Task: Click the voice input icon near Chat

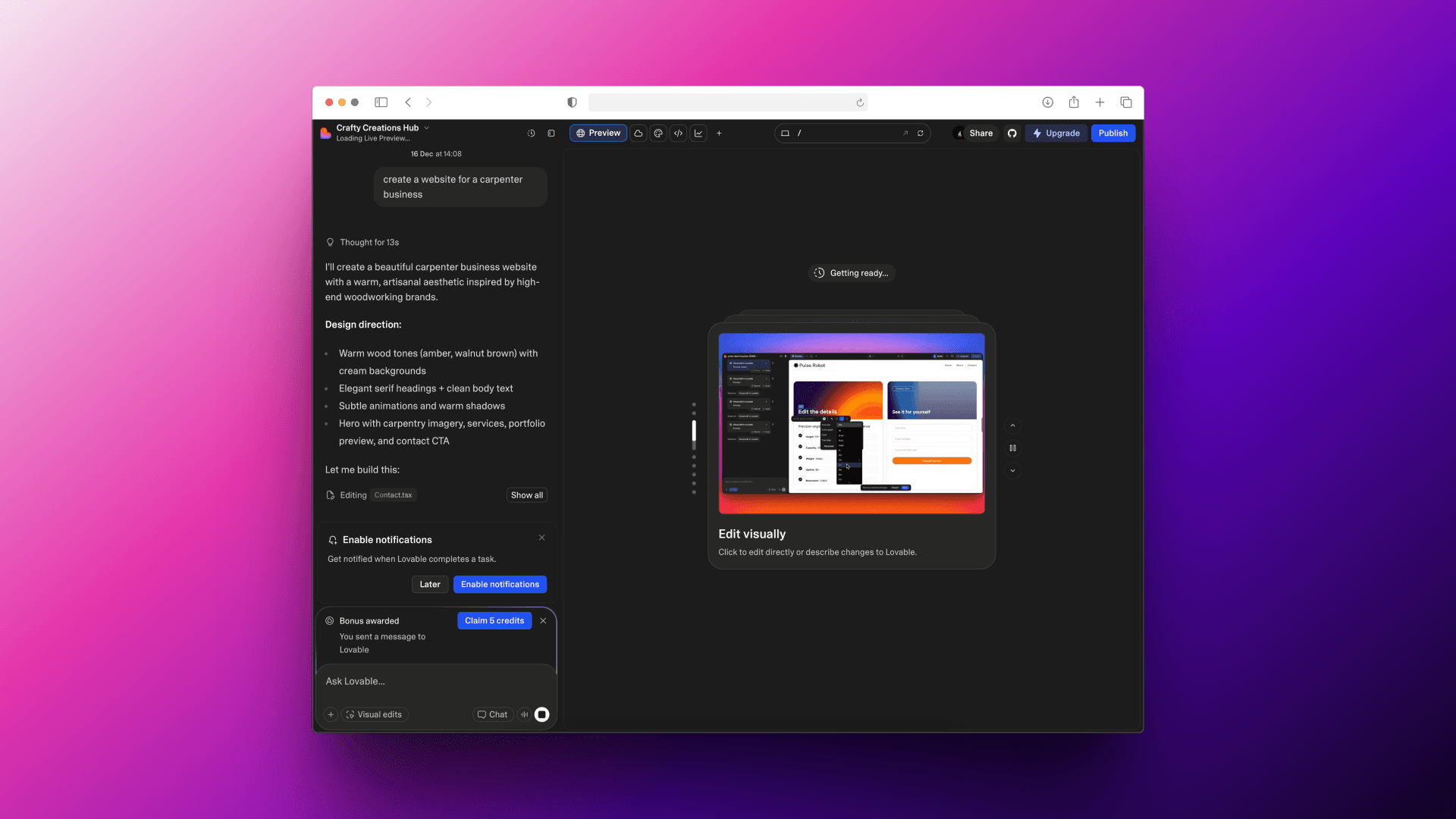Action: coord(524,714)
